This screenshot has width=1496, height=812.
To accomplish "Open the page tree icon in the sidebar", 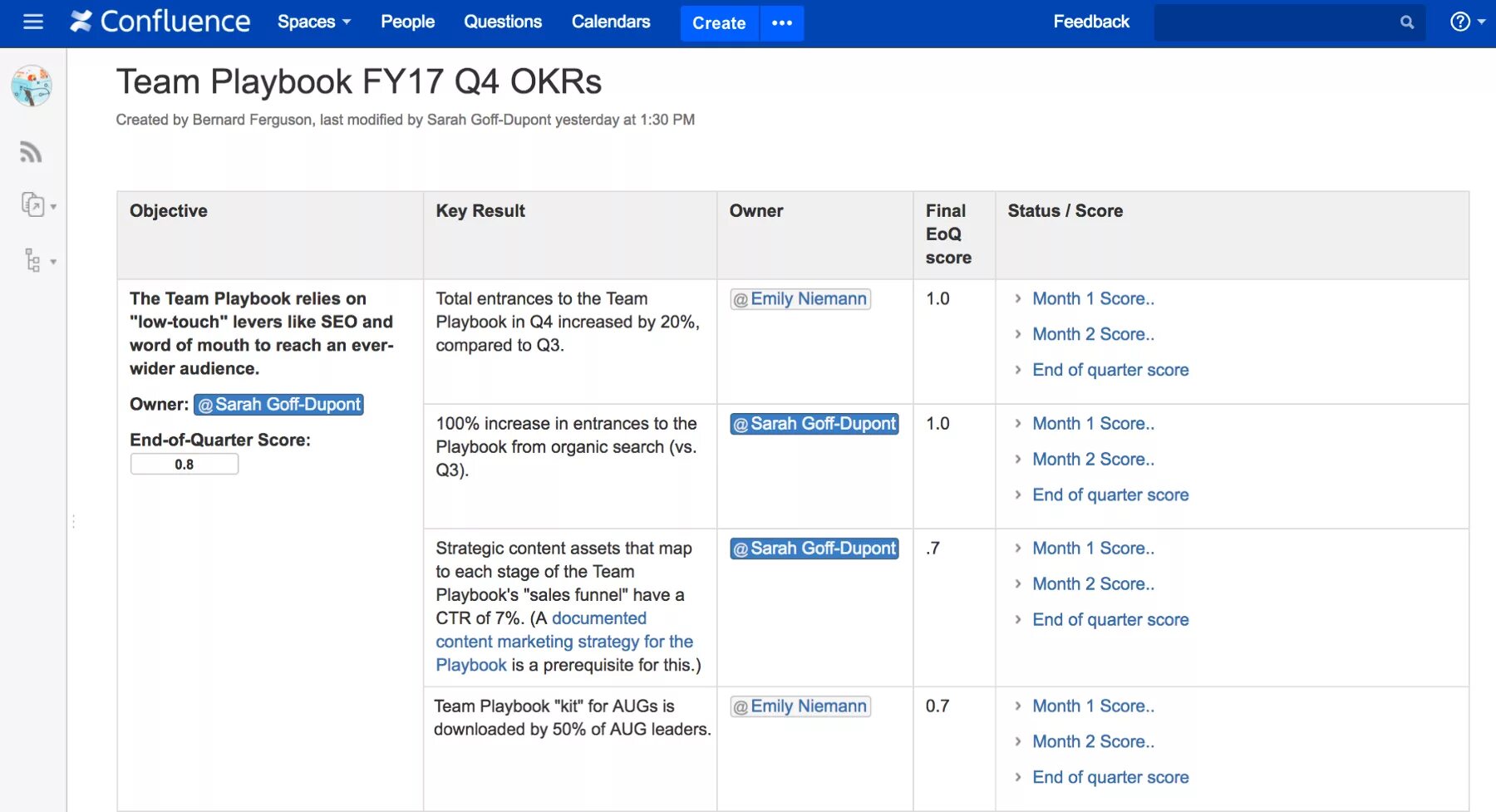I will (33, 260).
